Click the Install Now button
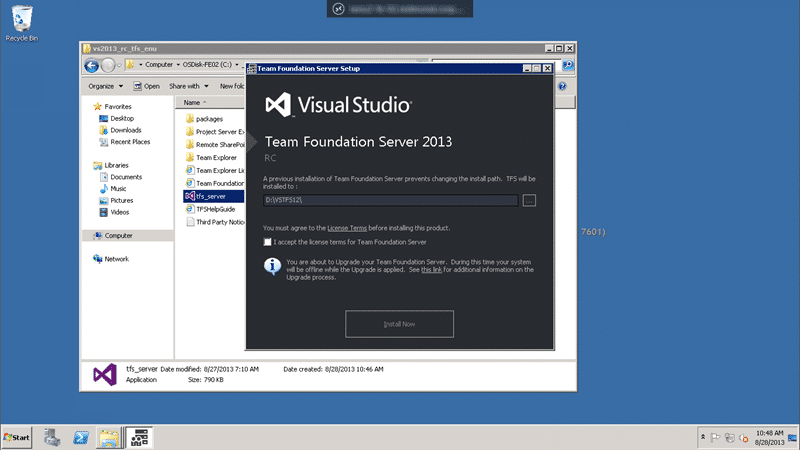 point(399,324)
